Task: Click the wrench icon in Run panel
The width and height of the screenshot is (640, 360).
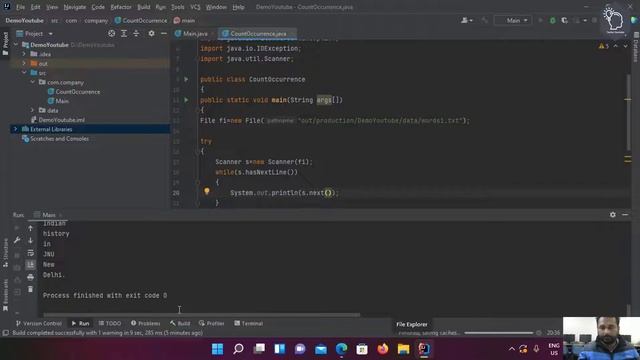Action: [x=17, y=240]
